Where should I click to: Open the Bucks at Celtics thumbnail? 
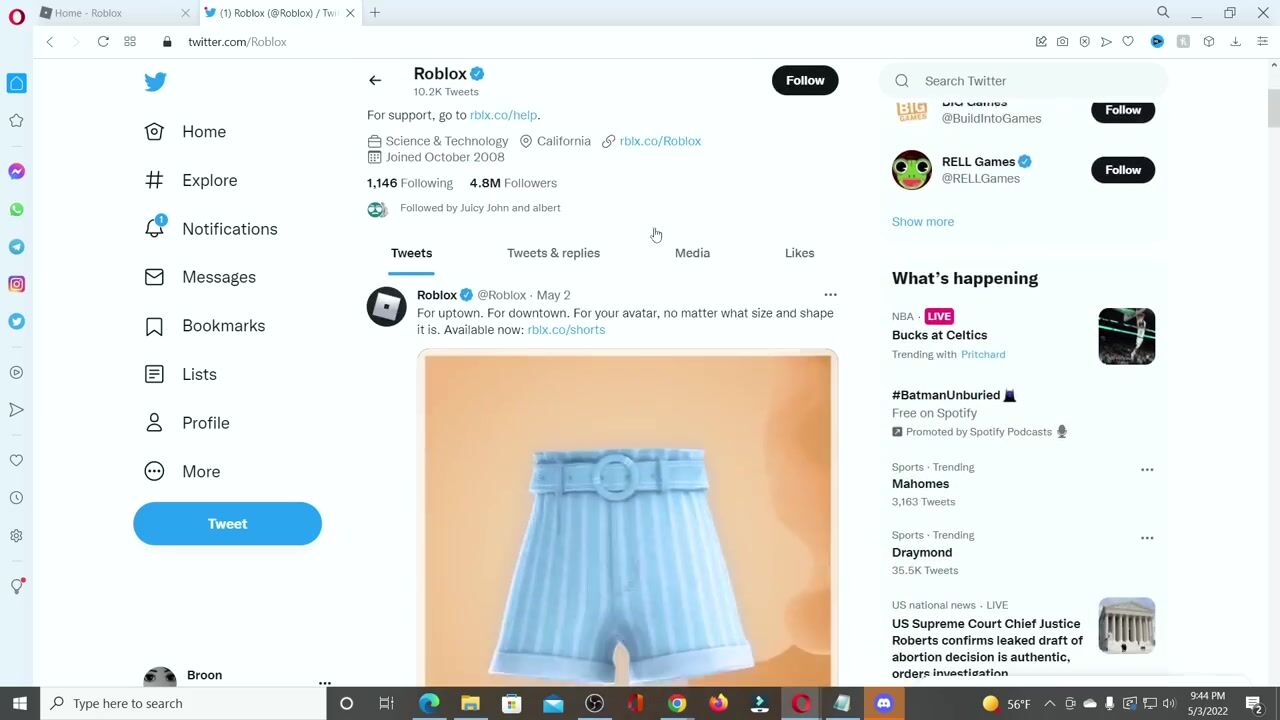[x=1127, y=336]
